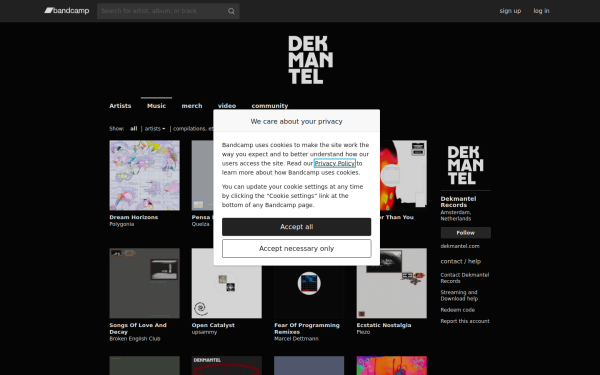Follow Dekmantel Records
The image size is (600, 375).
pos(465,233)
